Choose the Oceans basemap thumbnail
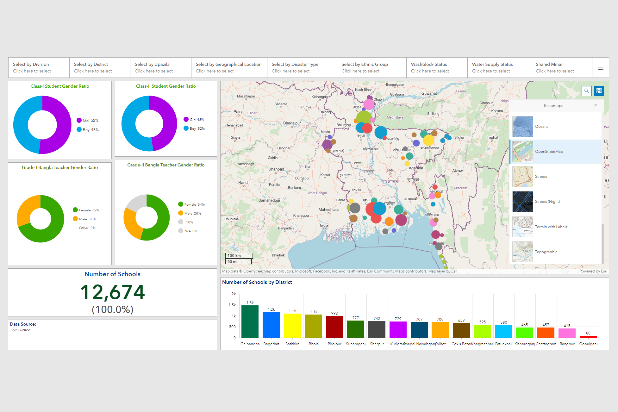The height and width of the screenshot is (412, 618). (x=525, y=126)
